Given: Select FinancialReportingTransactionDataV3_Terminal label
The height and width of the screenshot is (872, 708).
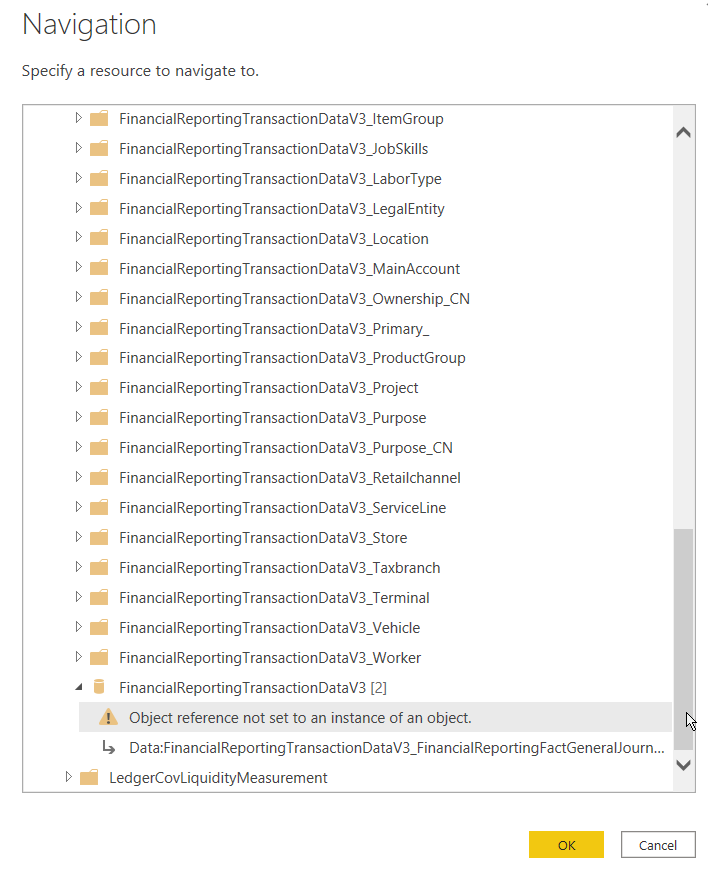Looking at the screenshot, I should pyautogui.click(x=274, y=598).
